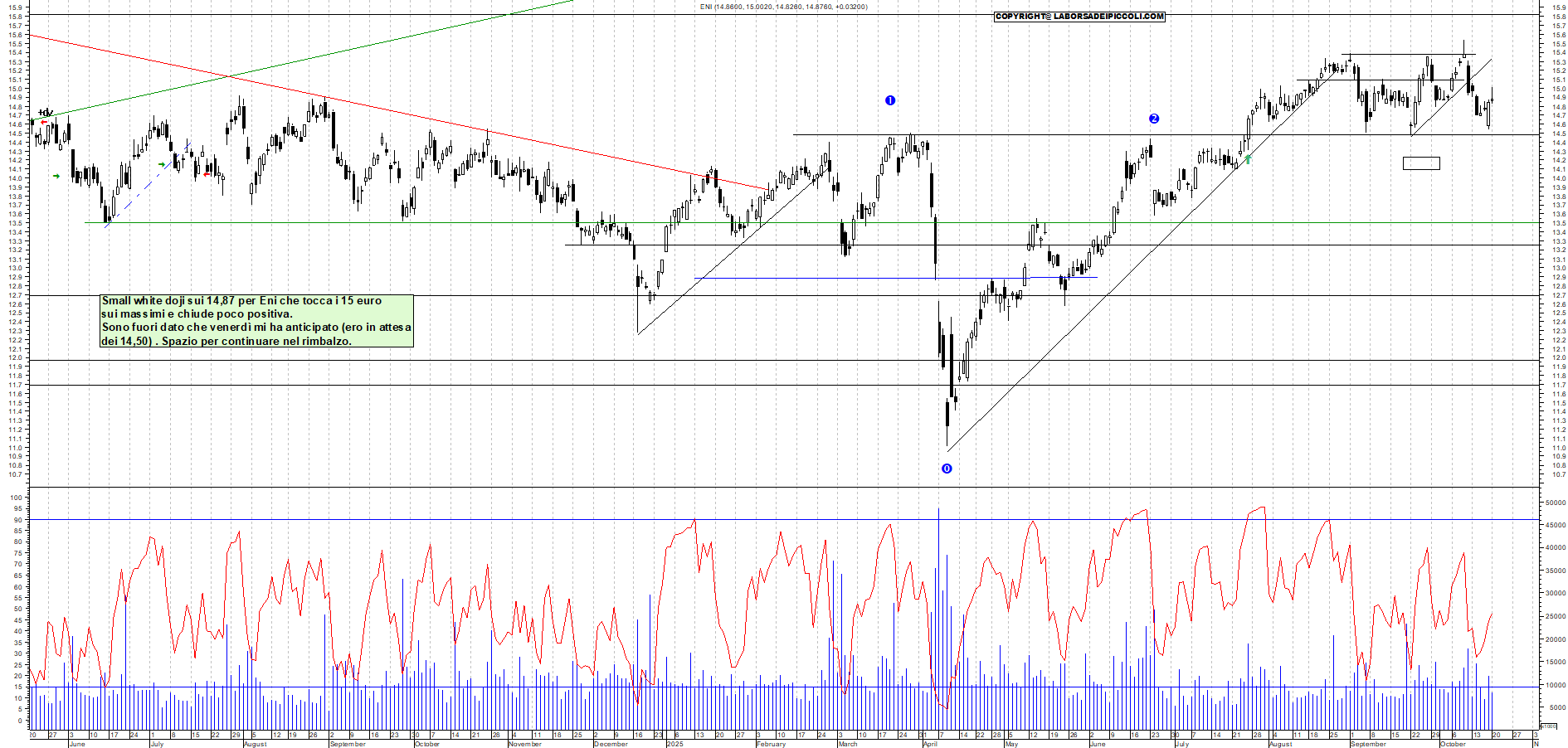Click the November label on time axis
1568x748 pixels.
(x=524, y=744)
